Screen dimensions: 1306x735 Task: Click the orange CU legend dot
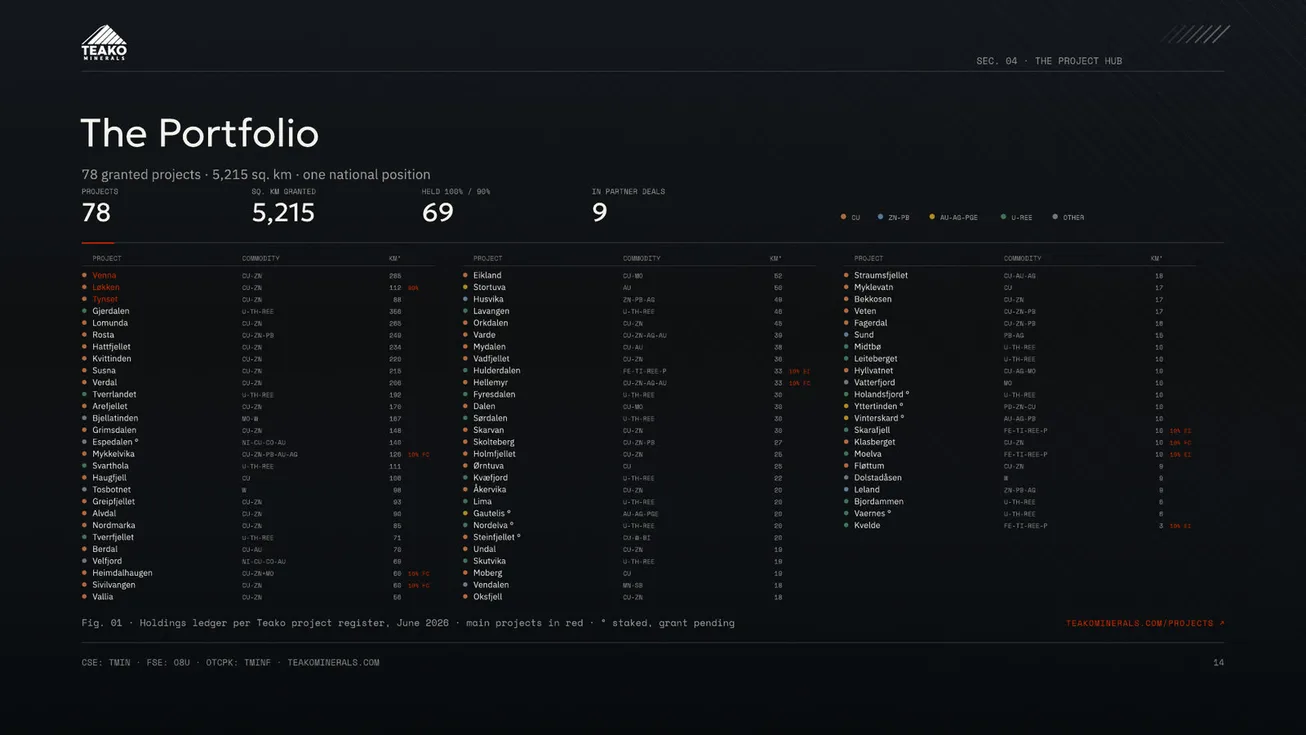click(843, 217)
